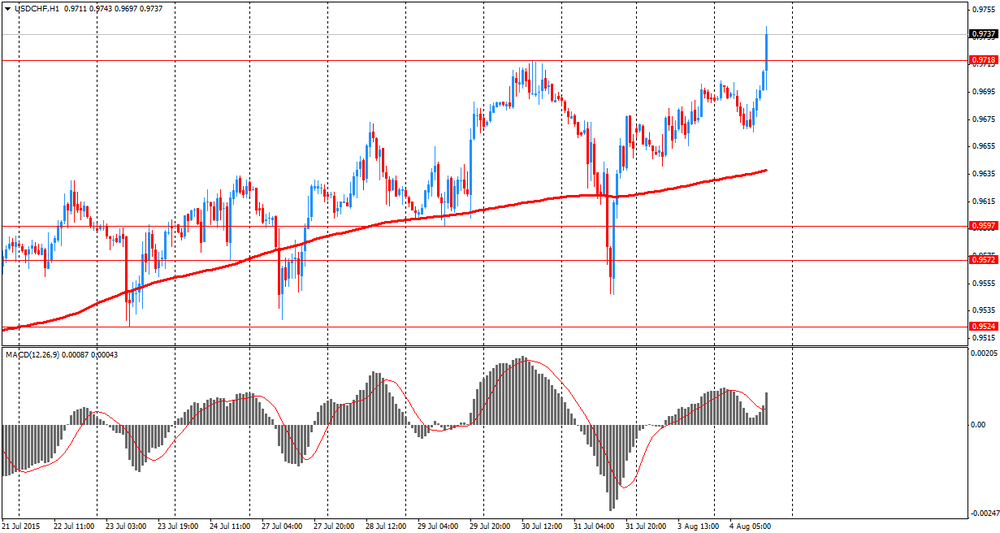Click the 0.9635 price scale value
Image resolution: width=1000 pixels, height=533 pixels.
pos(983,173)
